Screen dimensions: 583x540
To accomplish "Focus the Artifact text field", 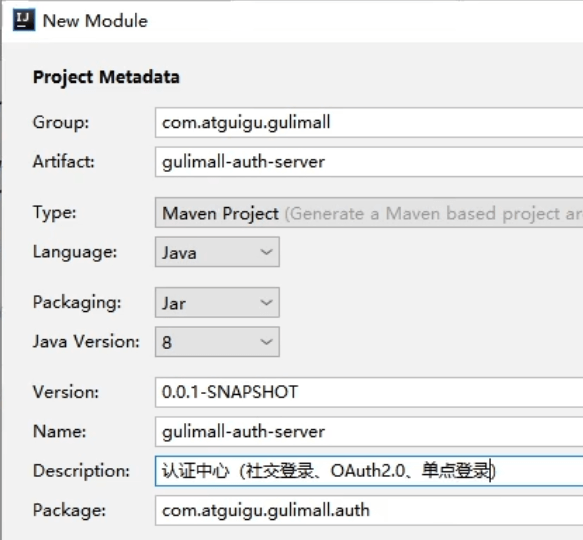I will pyautogui.click(x=369, y=162).
